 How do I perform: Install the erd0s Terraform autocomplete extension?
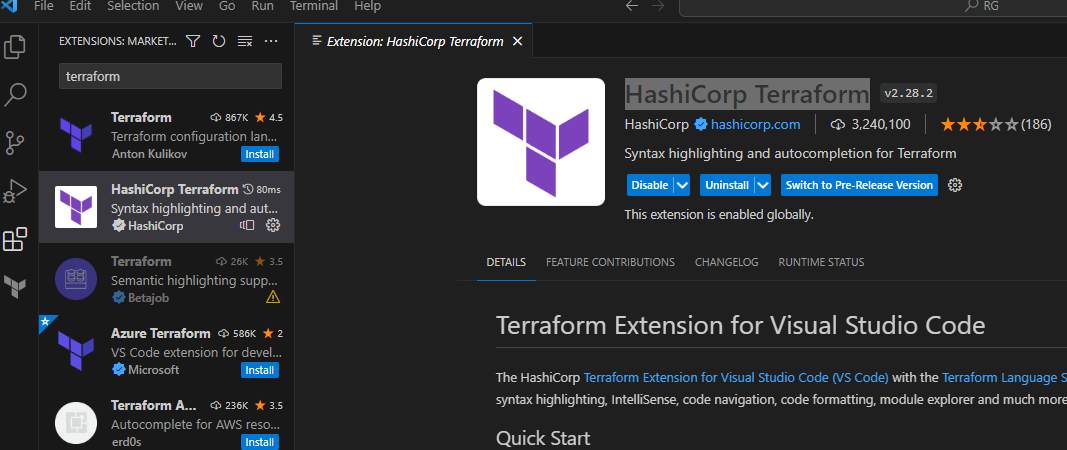click(x=260, y=443)
